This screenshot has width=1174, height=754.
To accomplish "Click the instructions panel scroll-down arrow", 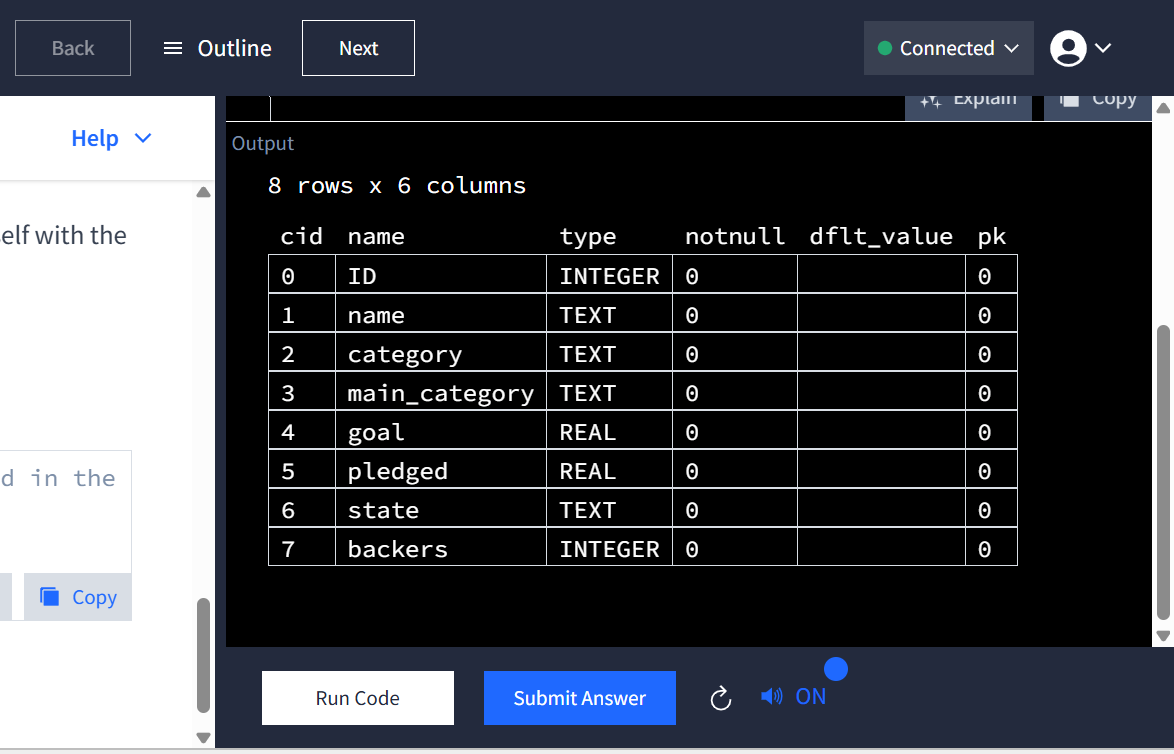I will (204, 738).
